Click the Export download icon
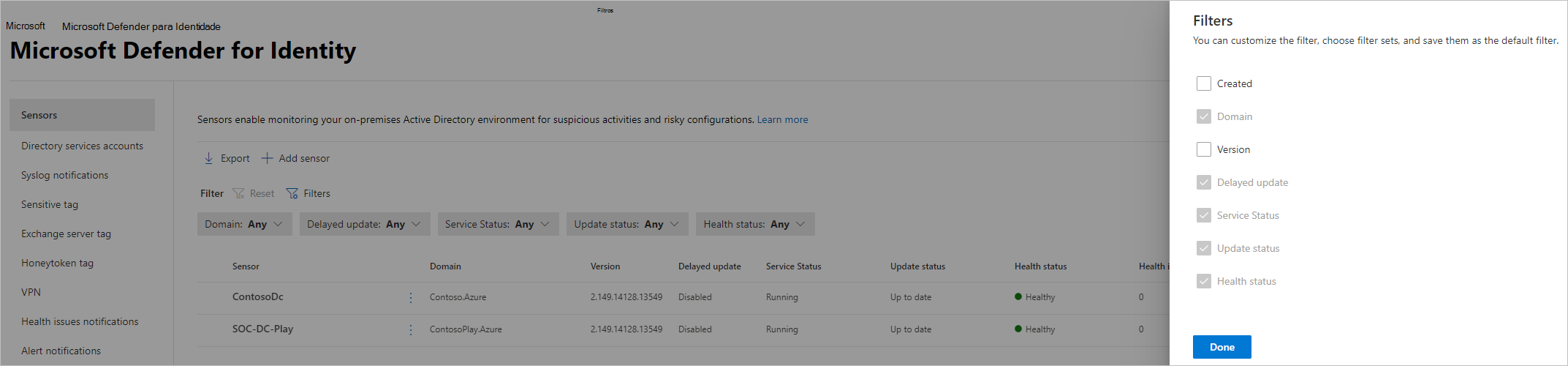 pos(209,158)
